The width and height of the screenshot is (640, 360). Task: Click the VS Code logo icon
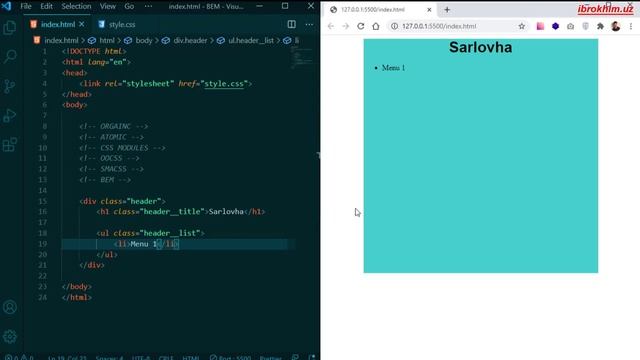(6, 6)
